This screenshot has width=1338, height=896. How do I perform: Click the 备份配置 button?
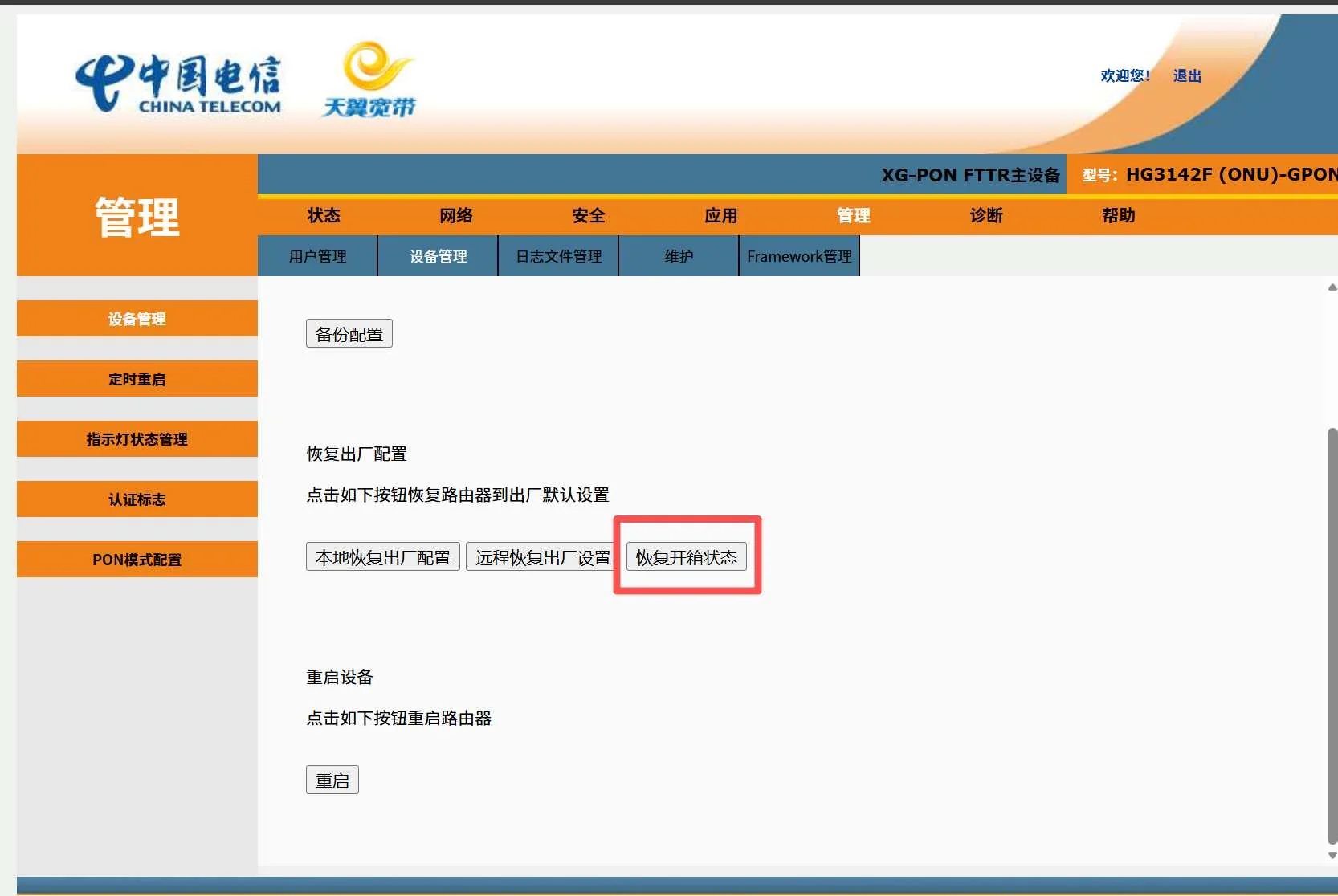(x=349, y=332)
